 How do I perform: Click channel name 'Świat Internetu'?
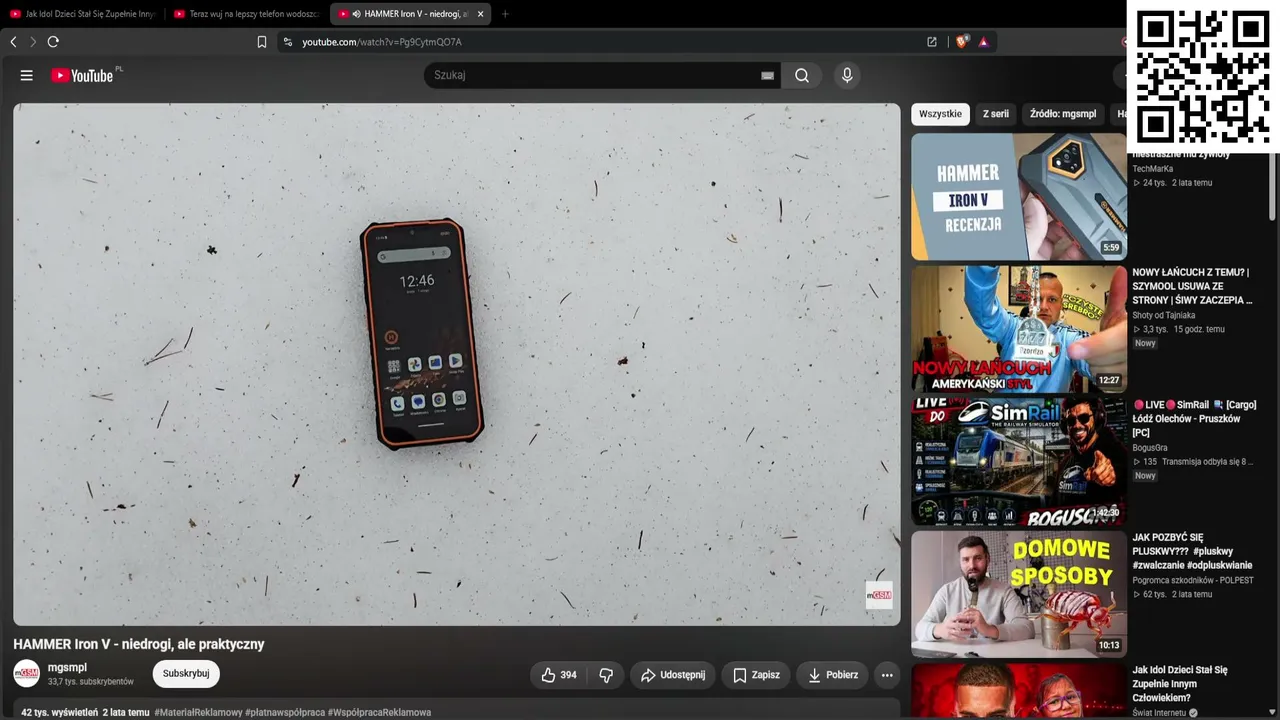[x=1160, y=713]
